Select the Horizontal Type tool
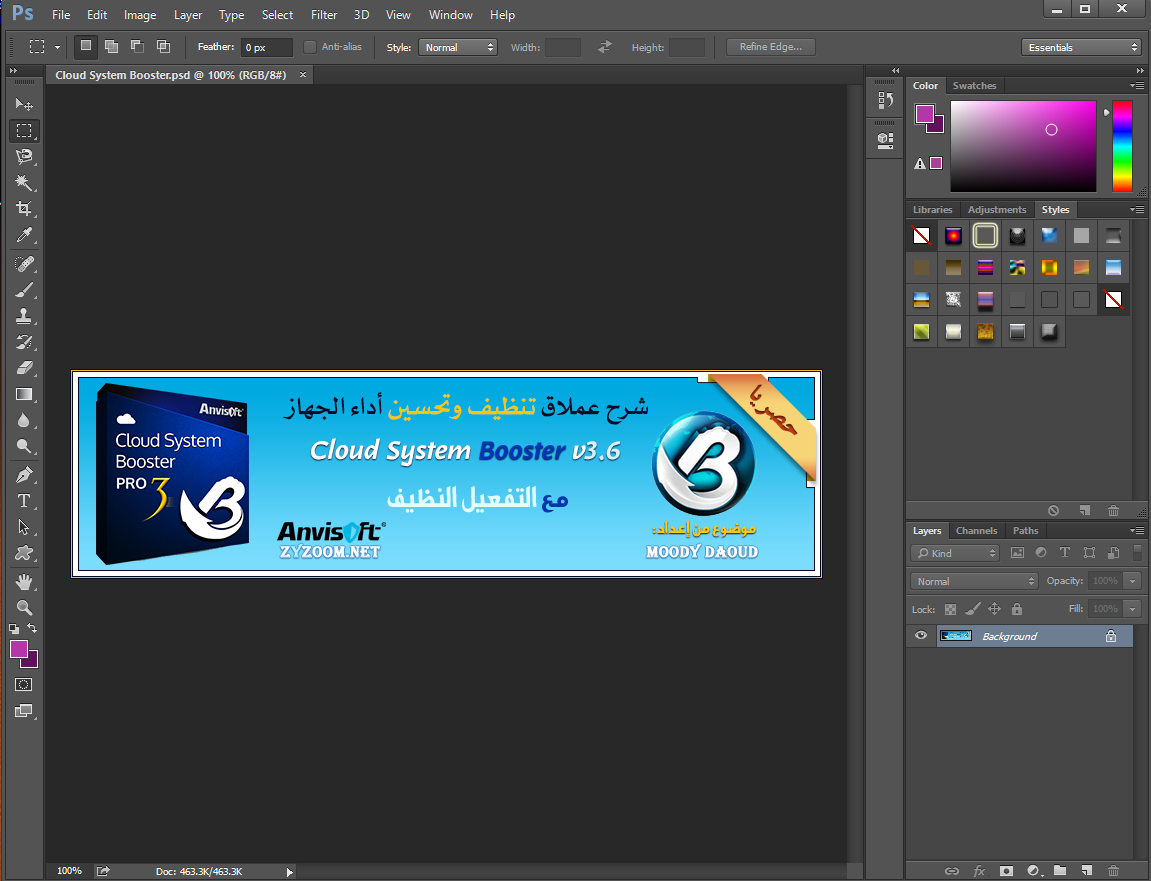 point(24,501)
